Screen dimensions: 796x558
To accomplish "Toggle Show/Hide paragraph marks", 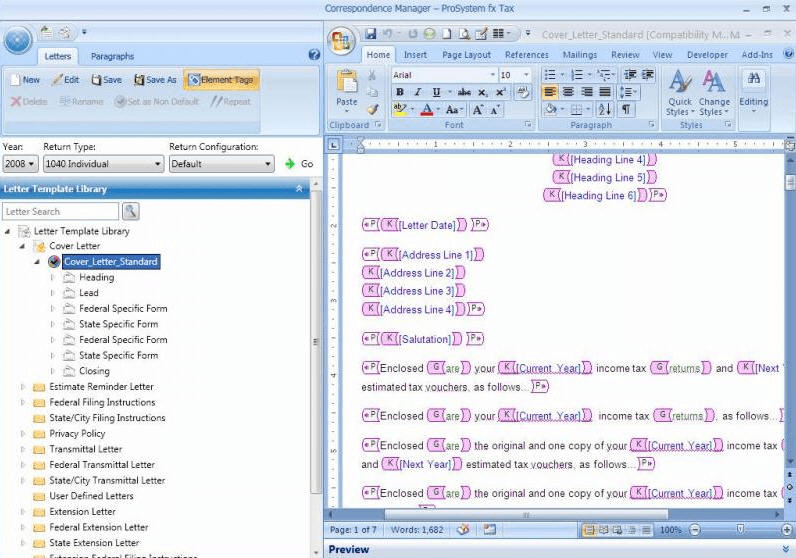I will click(626, 109).
